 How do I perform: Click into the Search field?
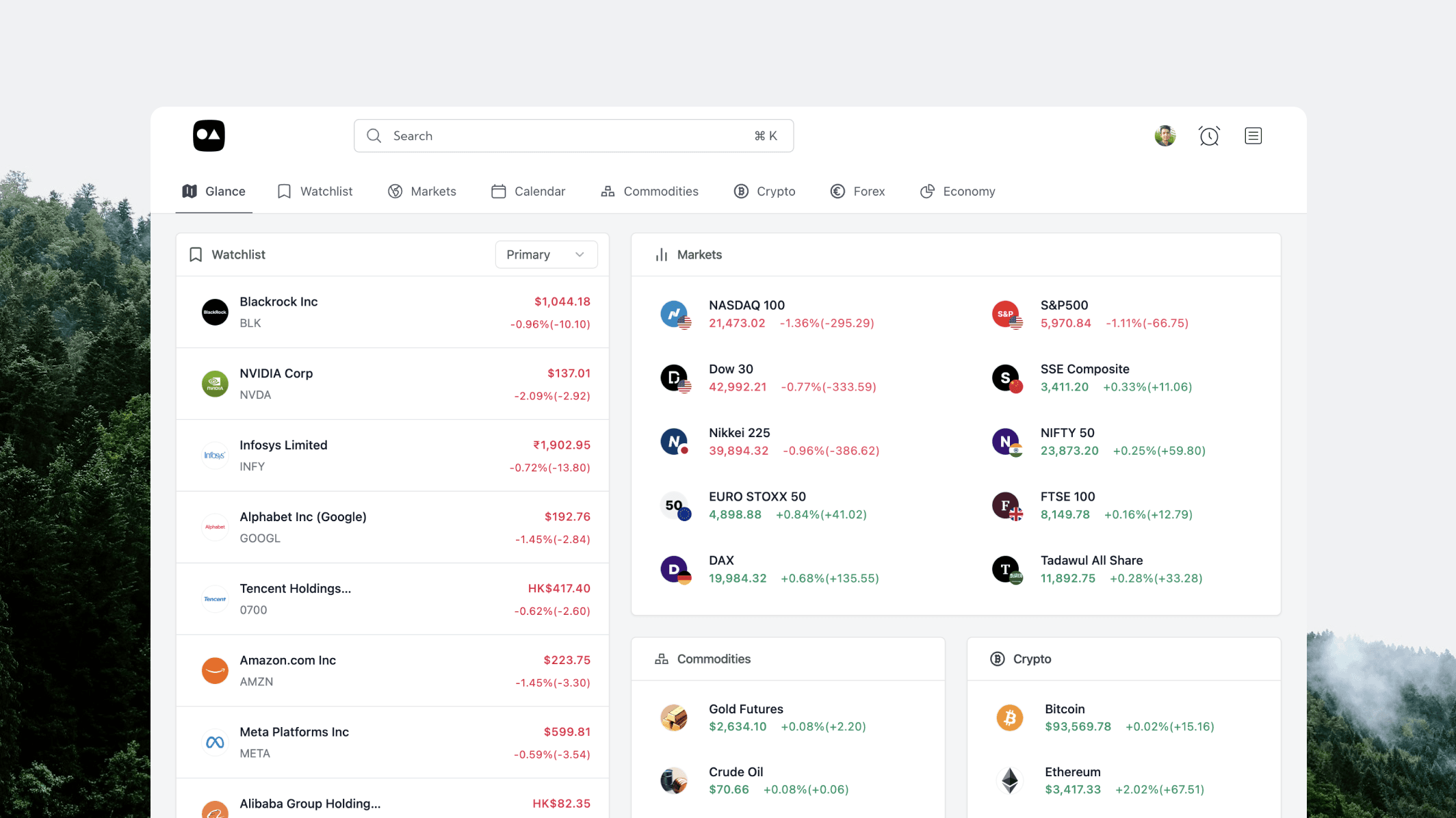click(573, 136)
